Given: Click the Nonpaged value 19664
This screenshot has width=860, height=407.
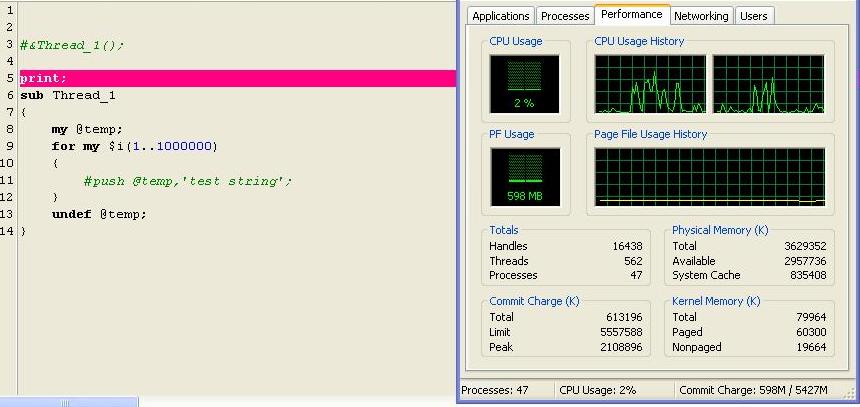Looking at the screenshot, I should (811, 347).
